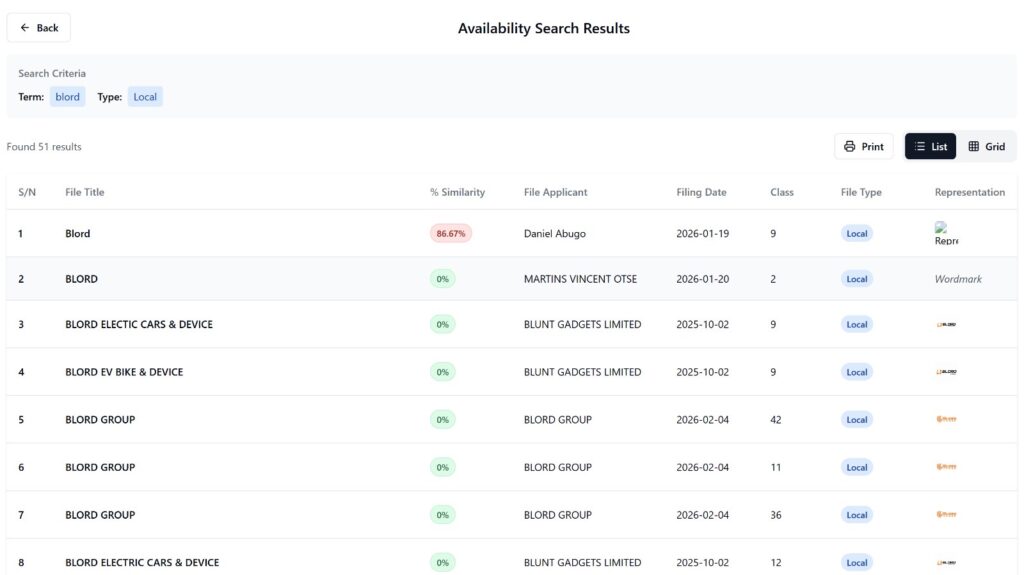The image size is (1024, 575).
Task: Open broken representation image in row 1
Action: tap(945, 234)
